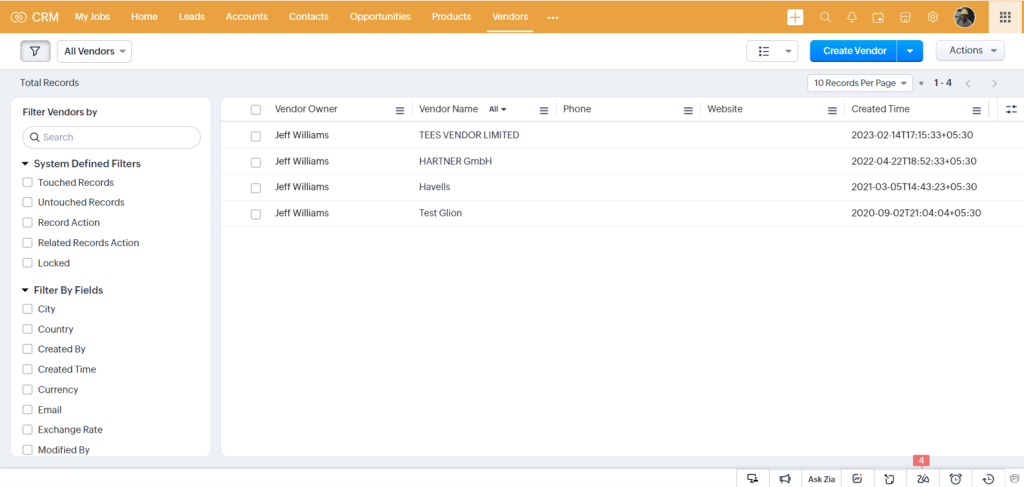Image resolution: width=1024 pixels, height=487 pixels.
Task: Open the settings gear icon
Action: [932, 17]
